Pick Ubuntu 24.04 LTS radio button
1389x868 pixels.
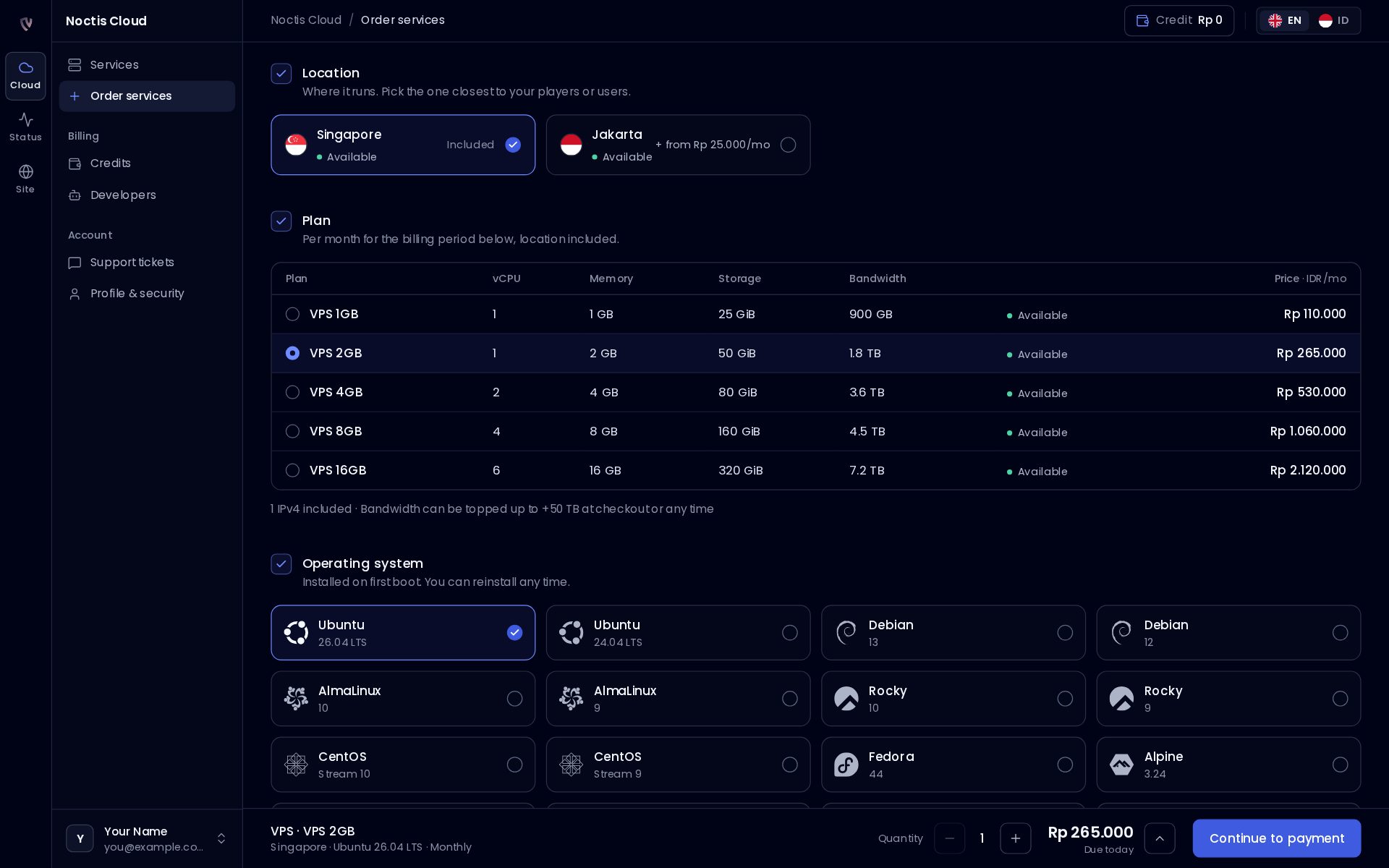click(790, 632)
